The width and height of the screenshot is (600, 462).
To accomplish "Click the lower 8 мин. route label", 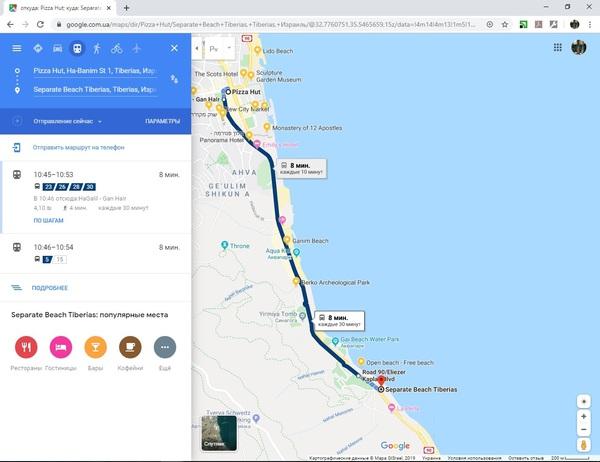I will [x=339, y=321].
